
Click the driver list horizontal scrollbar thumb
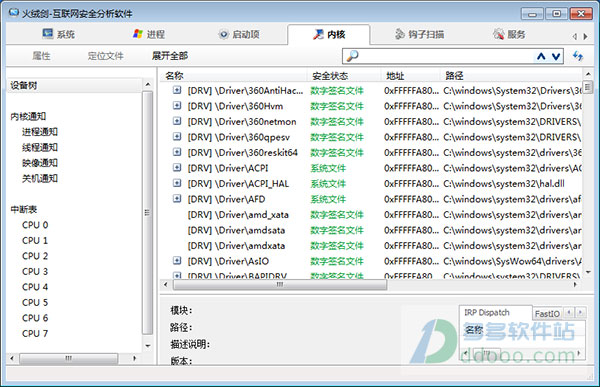pyautogui.click(x=280, y=284)
